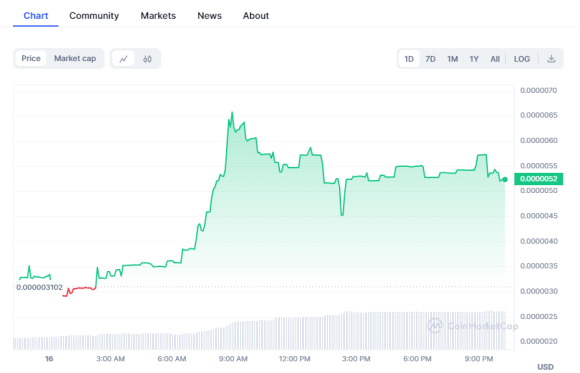580x373 pixels.
Task: Click the 0.0000030 price axis label
Action: pos(539,291)
